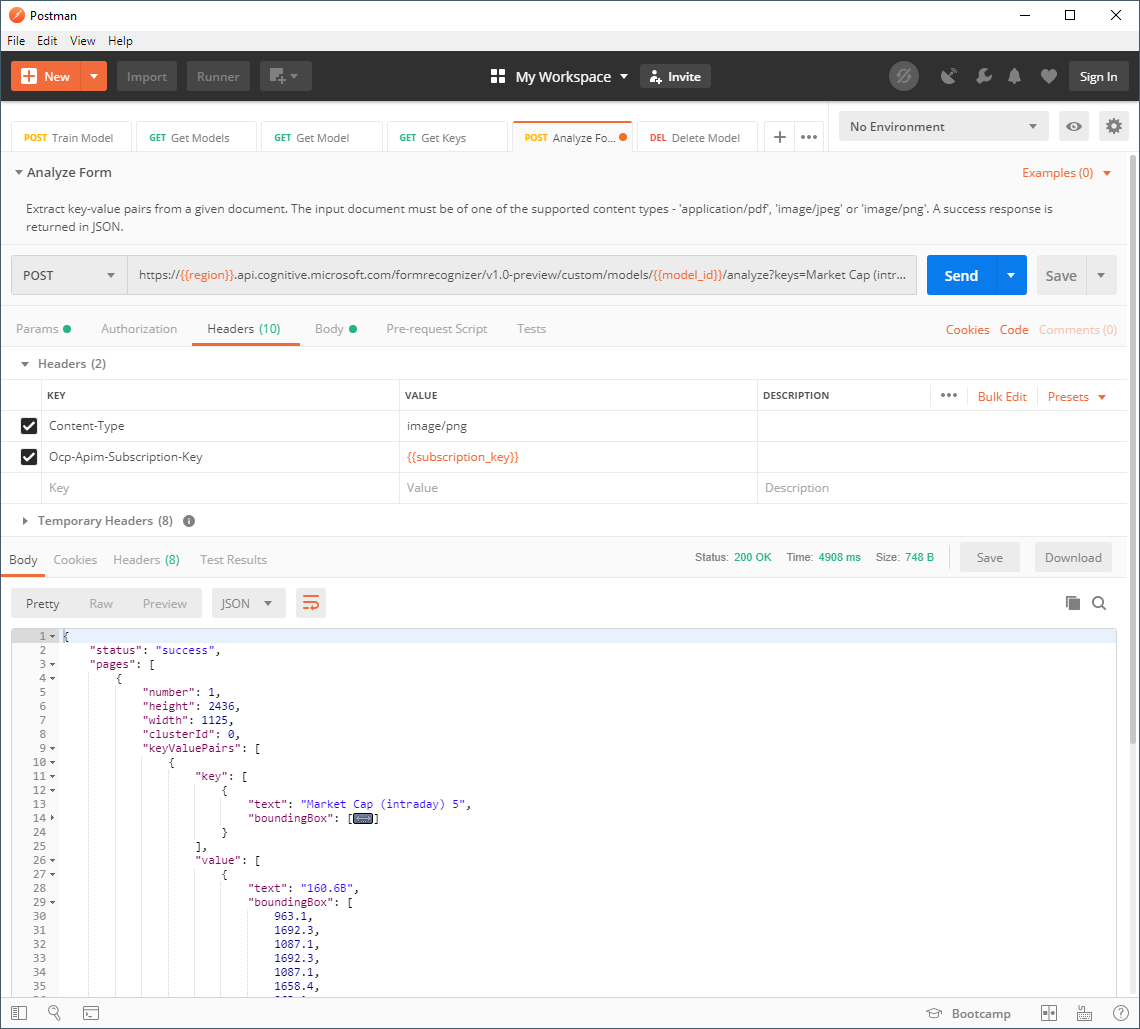Click the Bootcamp graduation cap icon
Viewport: 1140px width, 1029px height.
[934, 1013]
